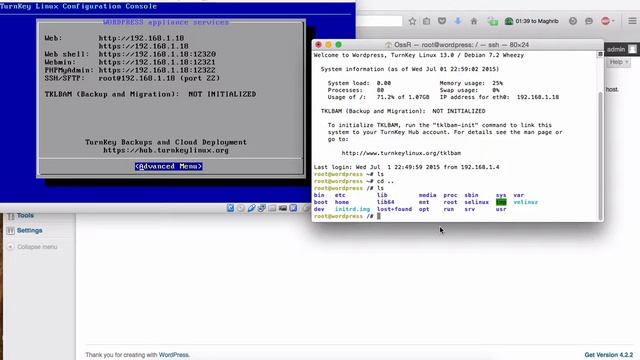Screen dimensions: 640x360
Task: Click the Tools sidebar icon
Action: tap(11, 216)
